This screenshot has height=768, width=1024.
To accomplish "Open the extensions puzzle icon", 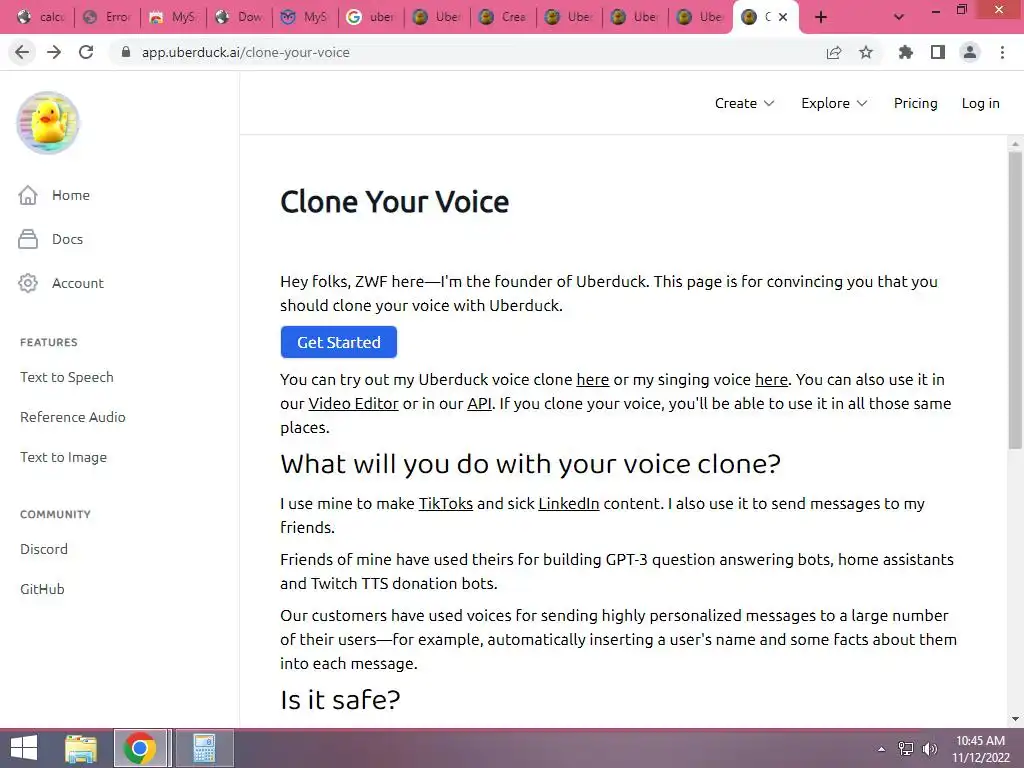I will 906,52.
